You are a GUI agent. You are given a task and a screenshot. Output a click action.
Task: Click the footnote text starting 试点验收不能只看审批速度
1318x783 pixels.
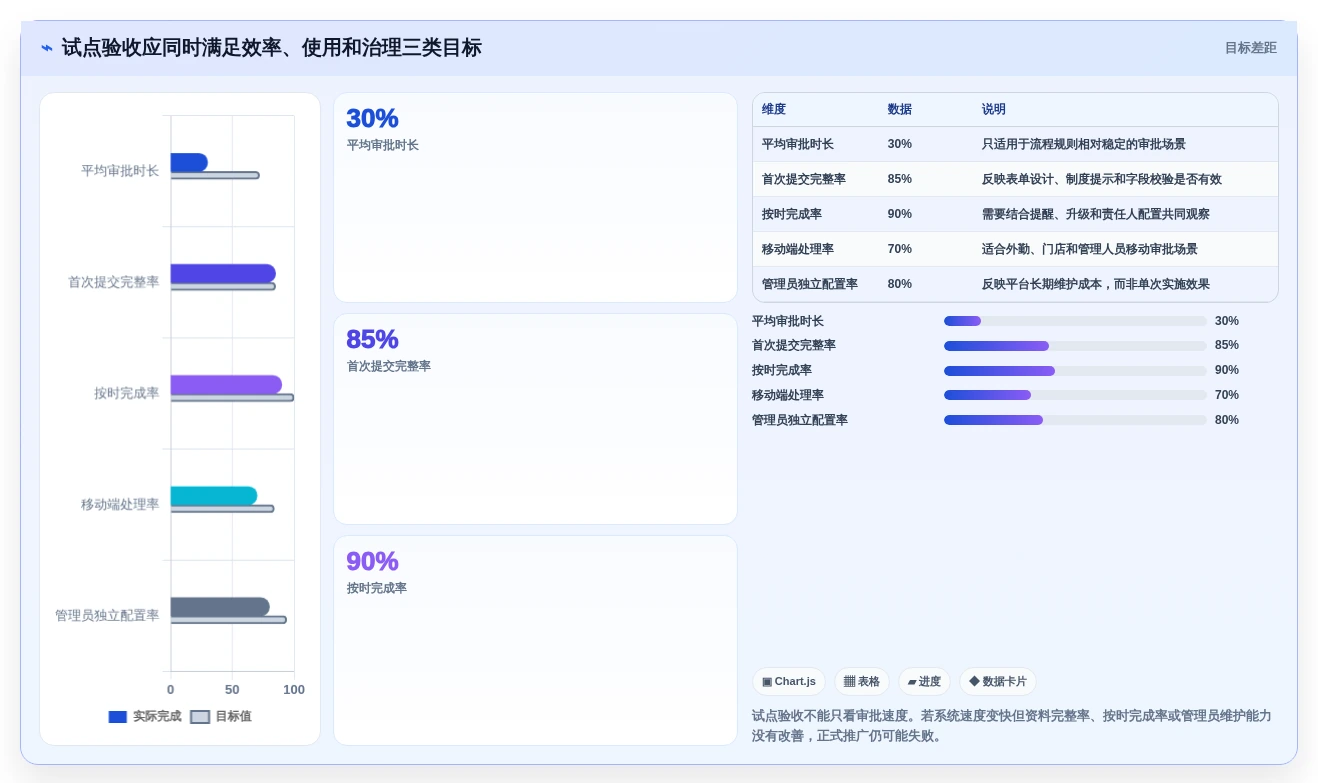[x=1012, y=726]
